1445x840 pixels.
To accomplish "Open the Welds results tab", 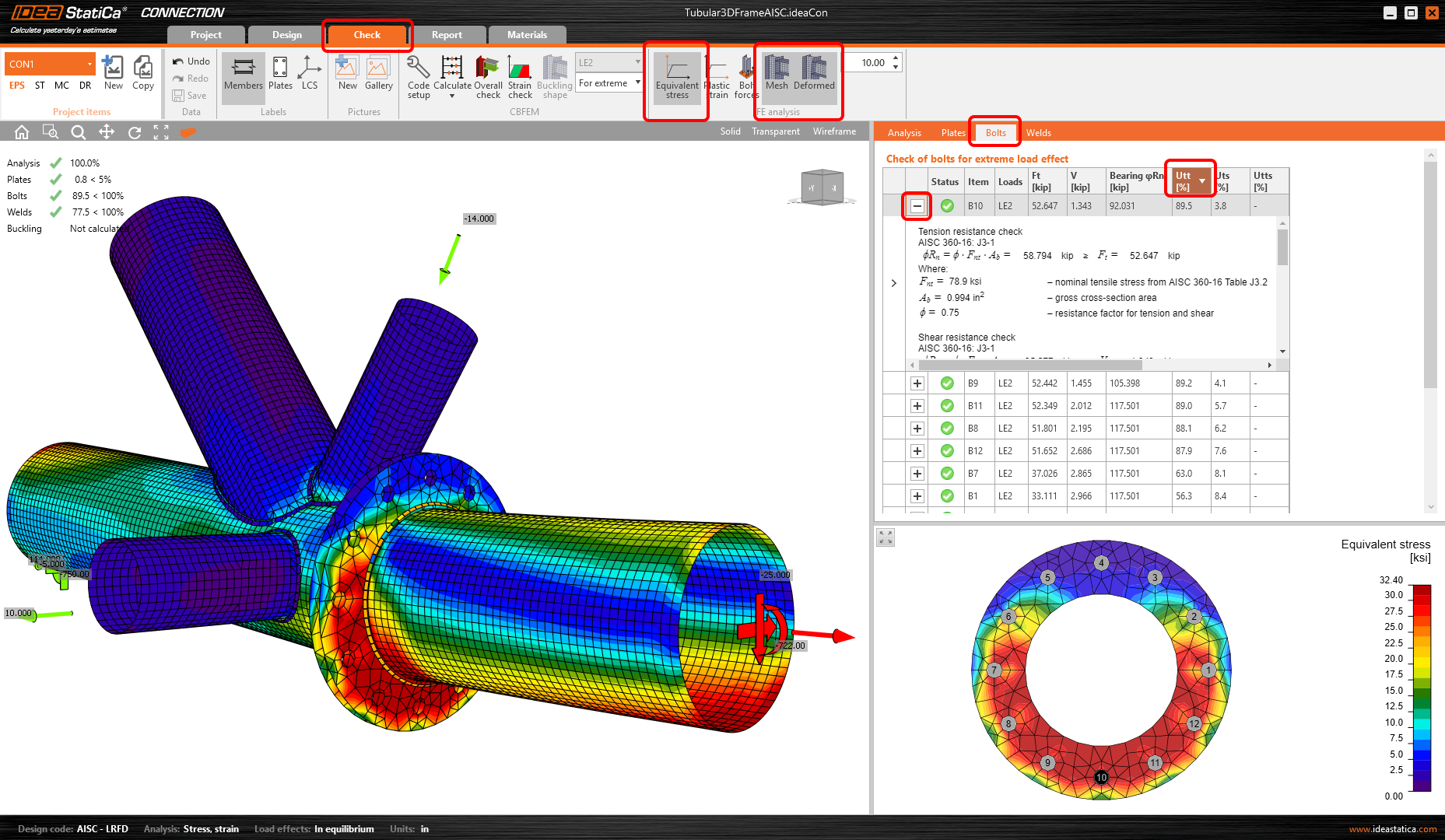I will [x=1038, y=133].
